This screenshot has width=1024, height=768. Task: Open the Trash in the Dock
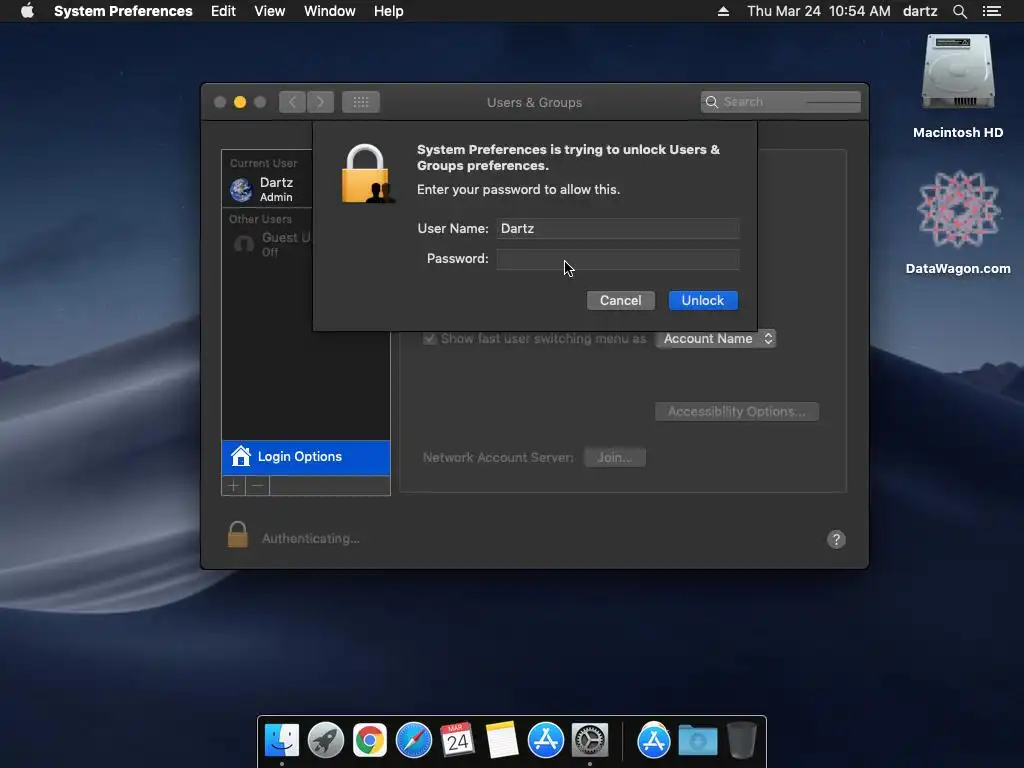[741, 740]
